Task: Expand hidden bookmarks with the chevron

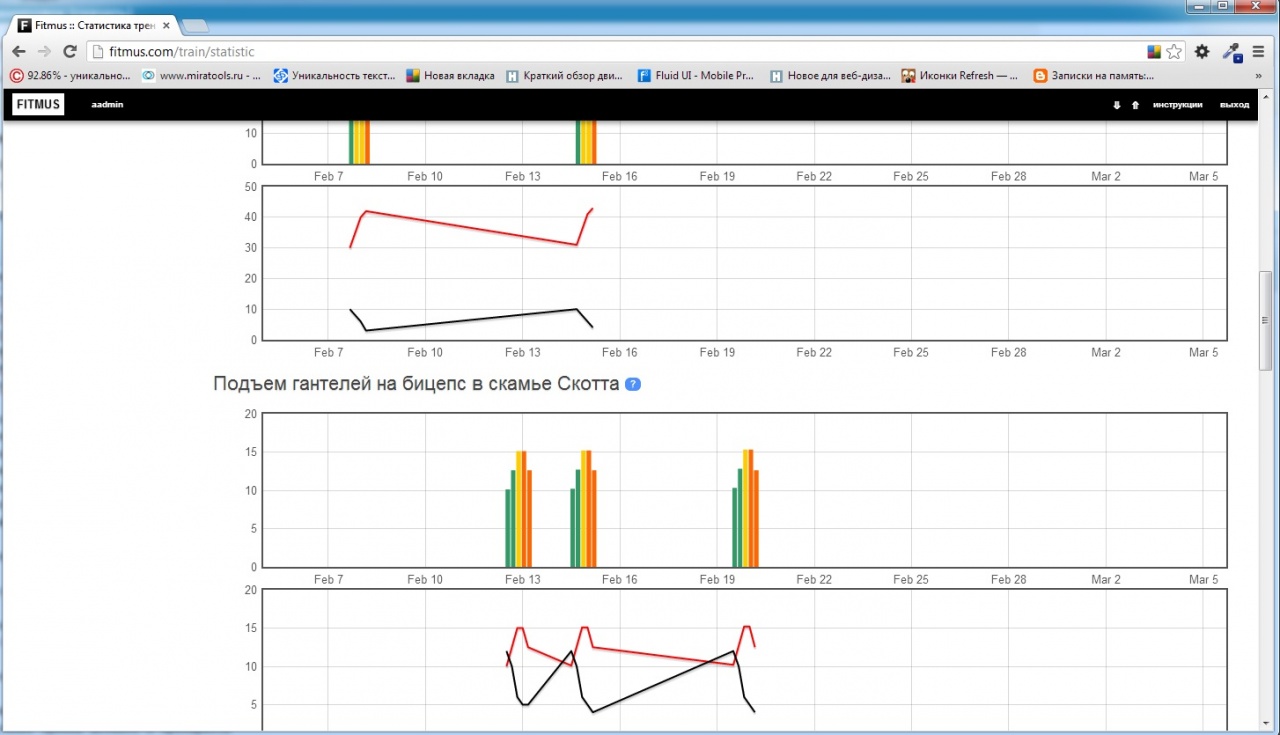Action: pyautogui.click(x=1258, y=75)
